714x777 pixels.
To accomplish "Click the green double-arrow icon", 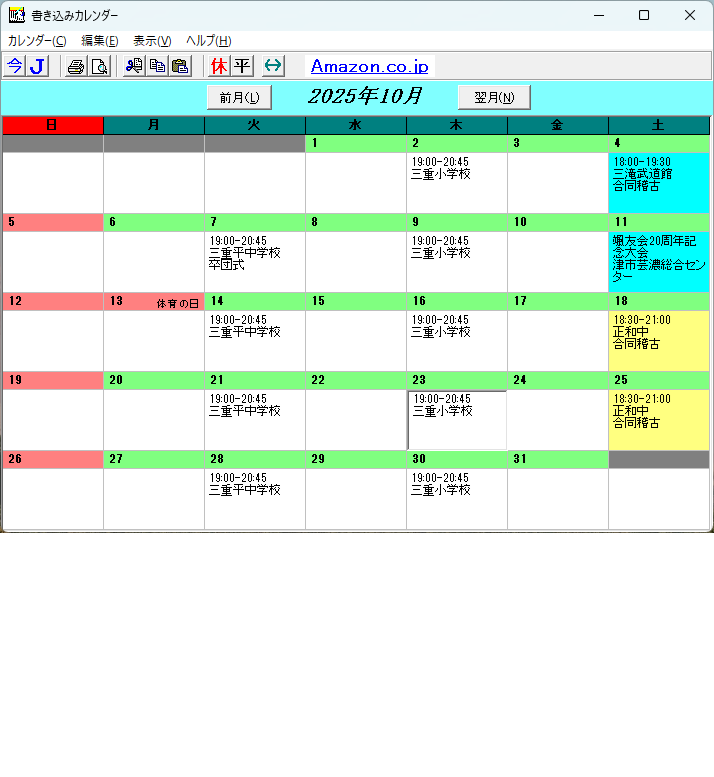I will pos(273,66).
